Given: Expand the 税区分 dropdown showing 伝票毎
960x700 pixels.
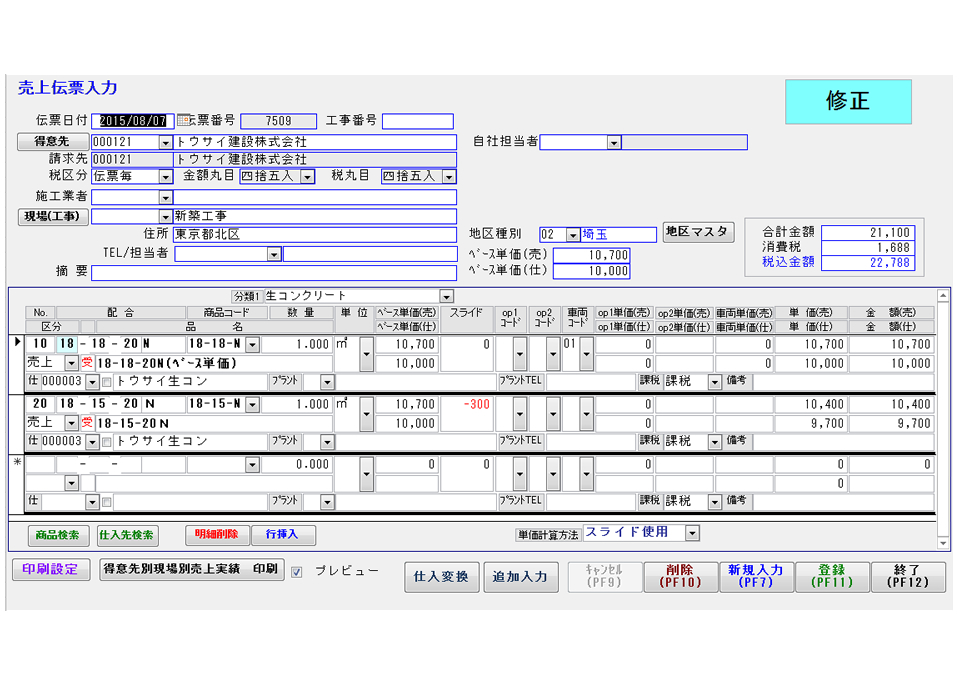Looking at the screenshot, I should tap(166, 177).
